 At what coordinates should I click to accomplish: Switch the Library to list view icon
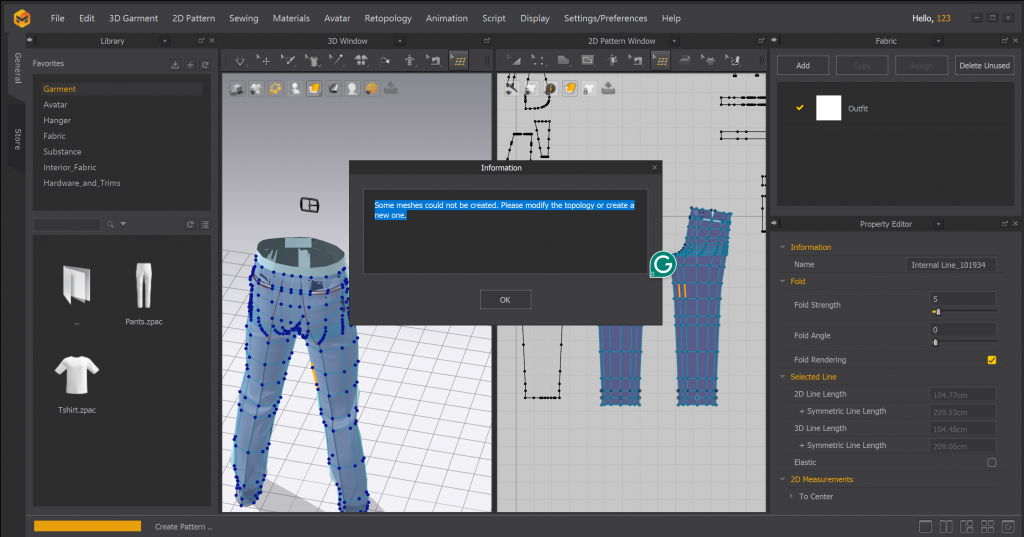[205, 224]
